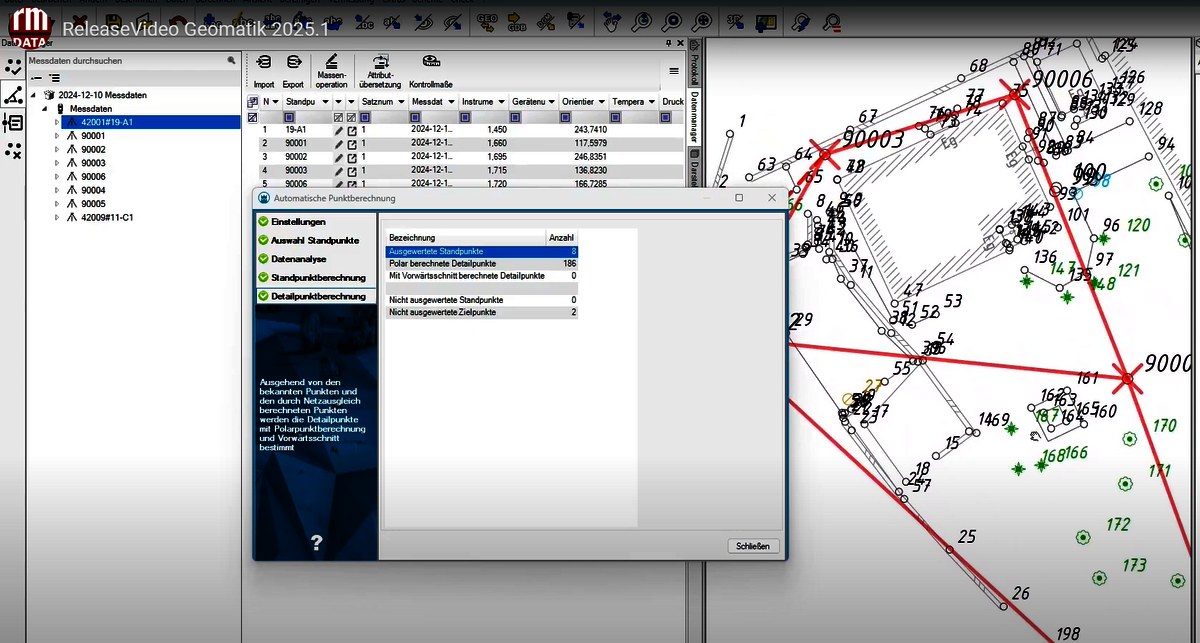Click the Bezeichnung column header

point(466,237)
